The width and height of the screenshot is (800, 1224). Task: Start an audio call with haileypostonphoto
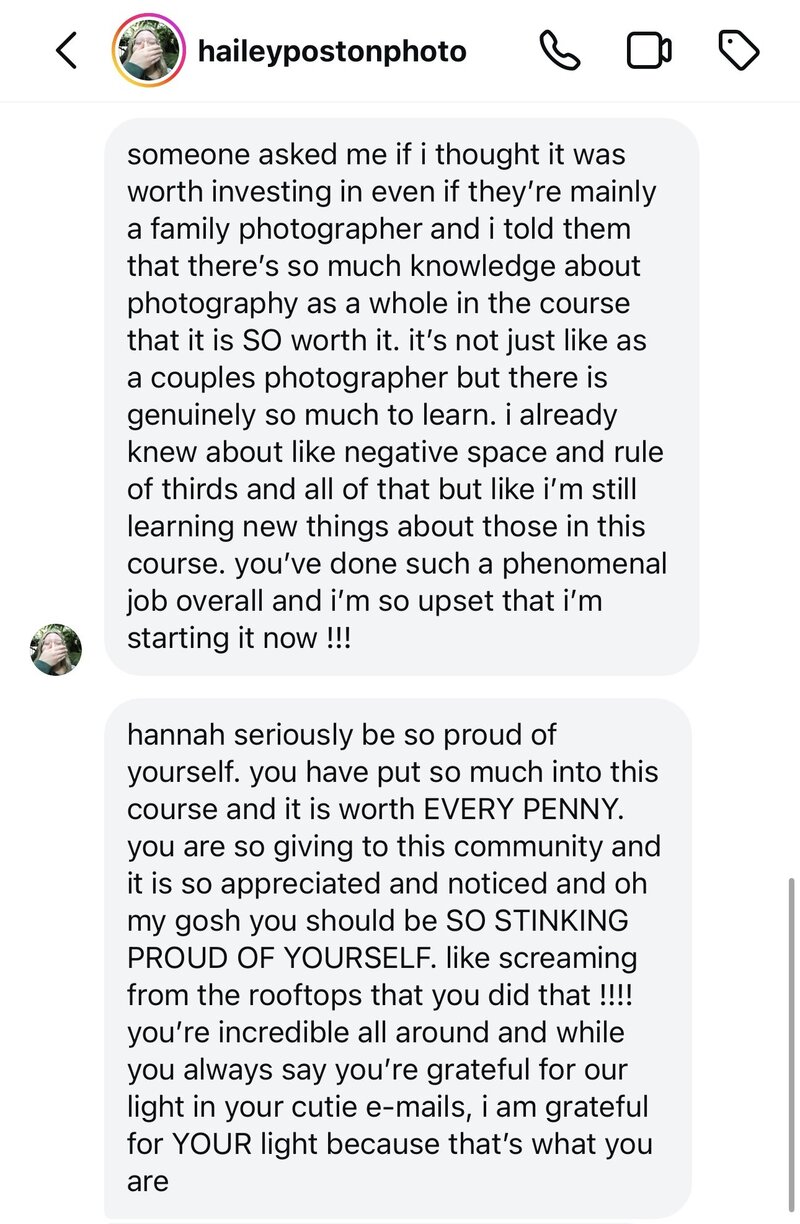[x=559, y=51]
